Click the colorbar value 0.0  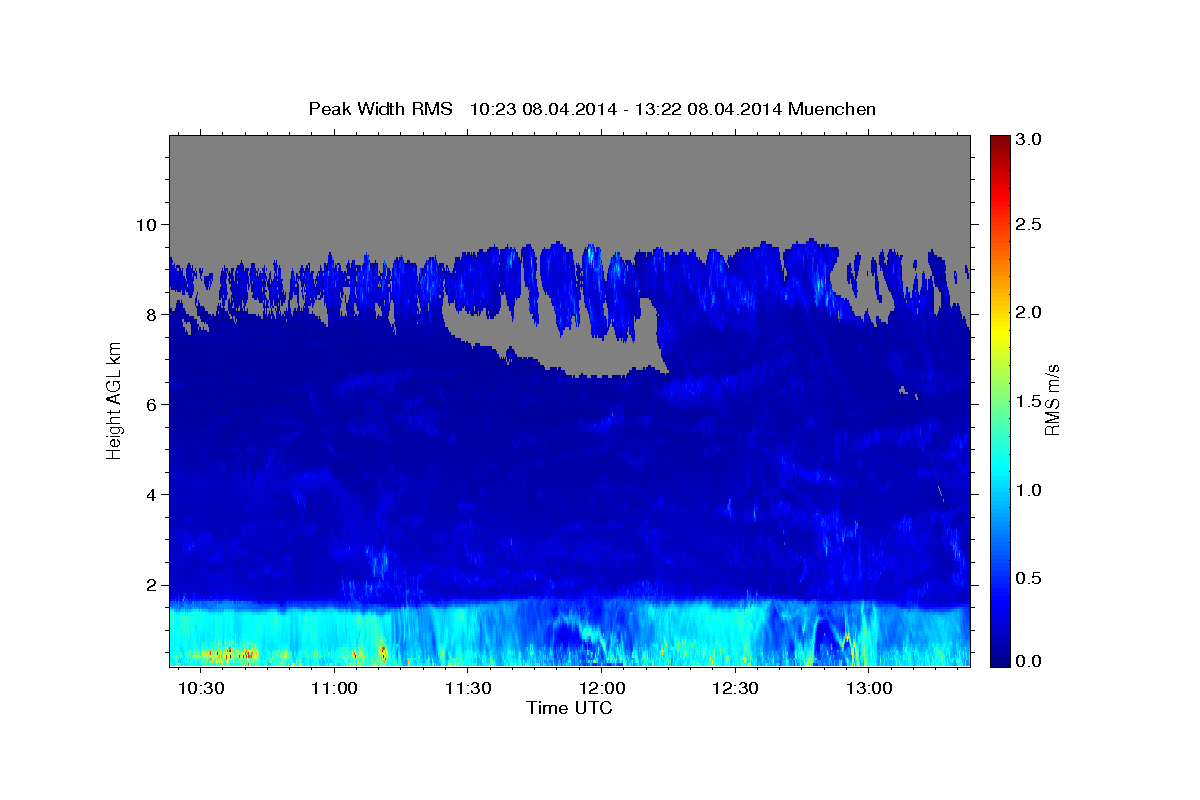pyautogui.click(x=1029, y=661)
